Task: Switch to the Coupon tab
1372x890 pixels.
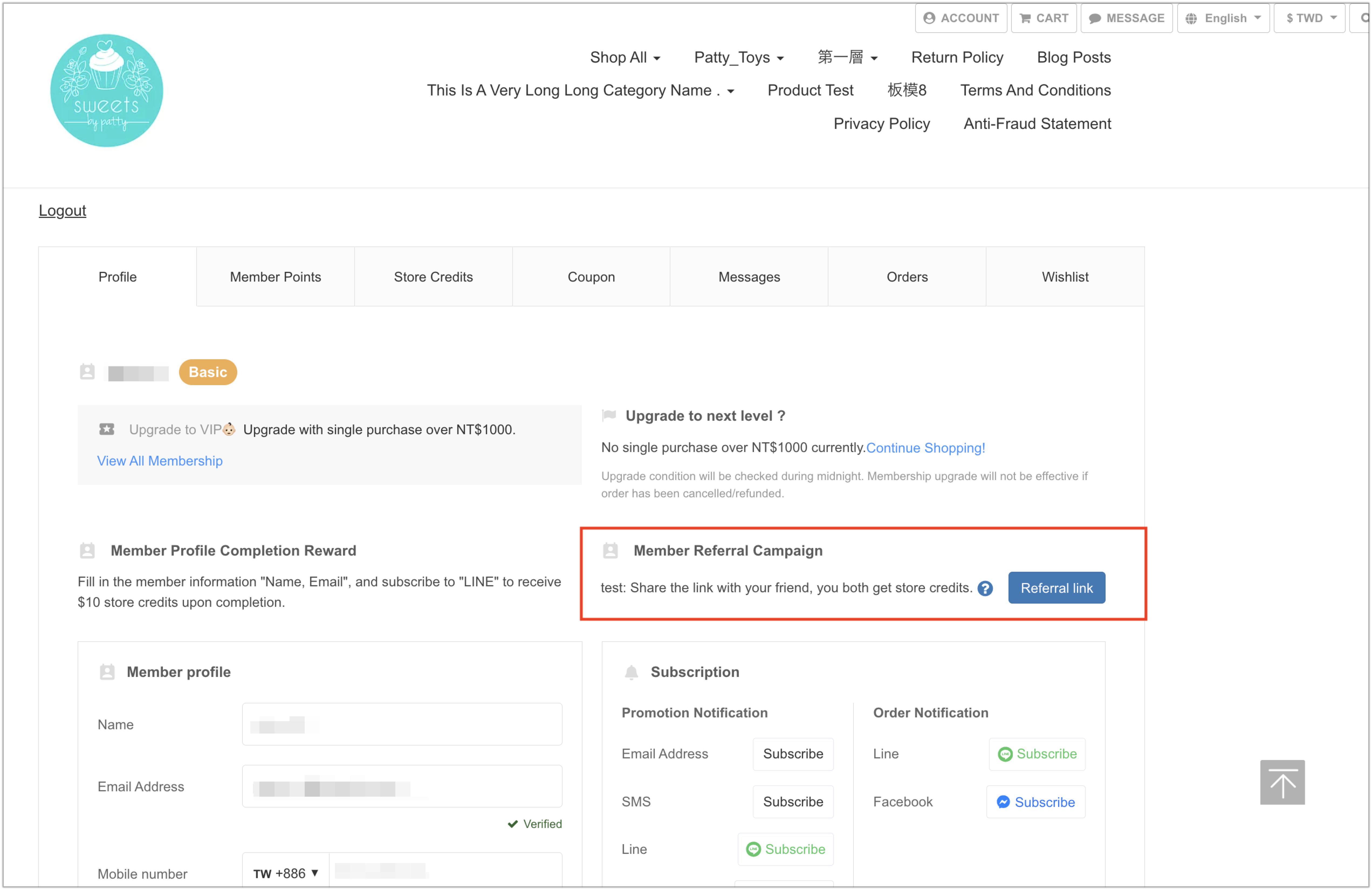Action: (x=591, y=277)
